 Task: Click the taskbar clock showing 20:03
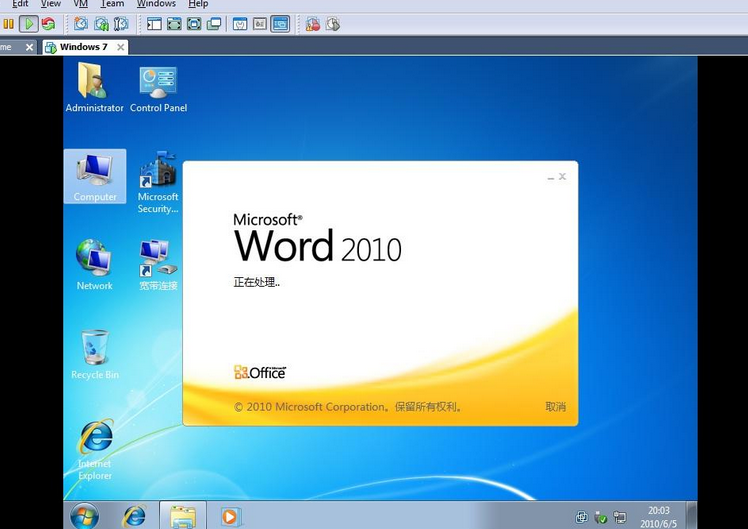(658, 517)
